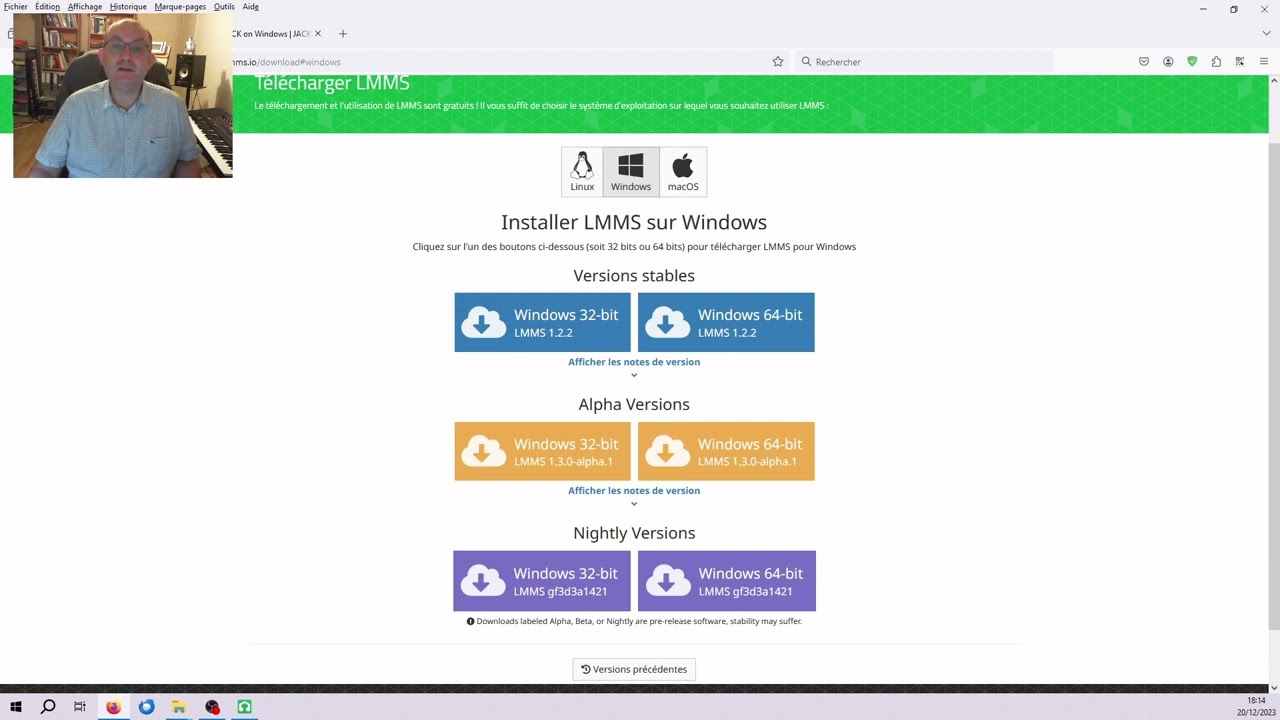Open the Marque-pages menu

coord(180,7)
